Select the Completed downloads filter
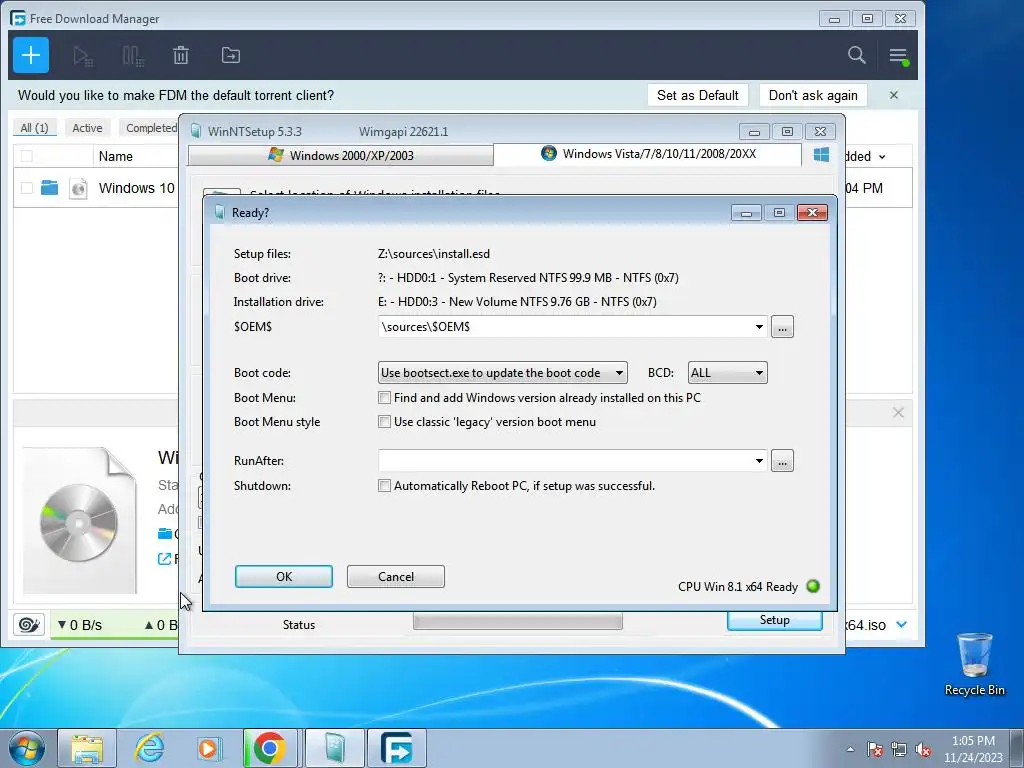 coord(151,128)
